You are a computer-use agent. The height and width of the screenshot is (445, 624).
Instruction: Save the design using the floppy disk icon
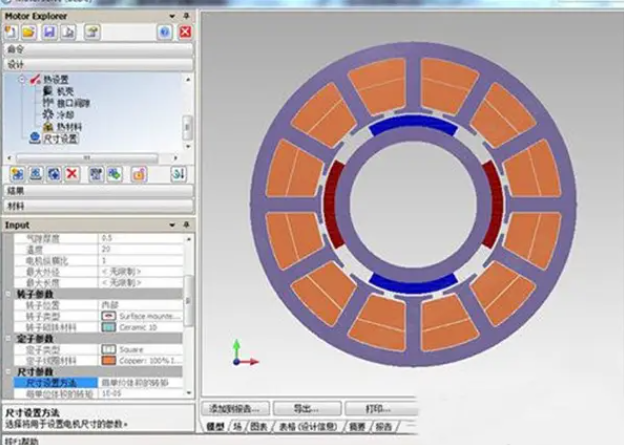(x=49, y=32)
